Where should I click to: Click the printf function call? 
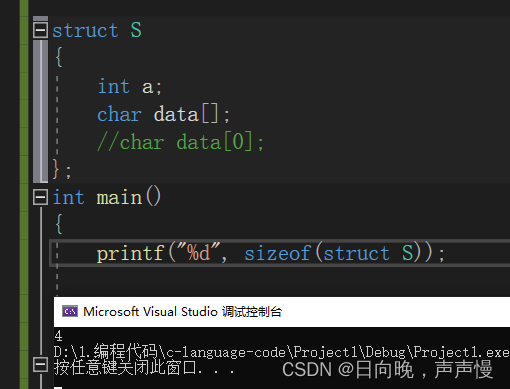[130, 254]
